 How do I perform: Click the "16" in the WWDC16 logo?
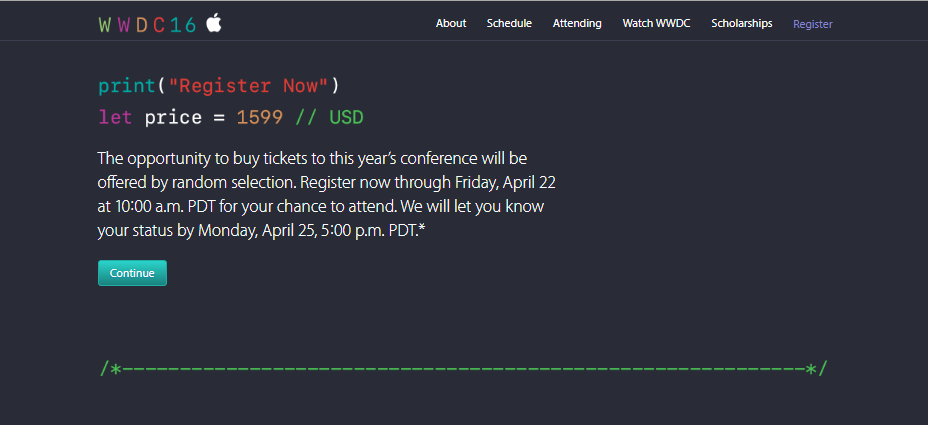pyautogui.click(x=183, y=24)
